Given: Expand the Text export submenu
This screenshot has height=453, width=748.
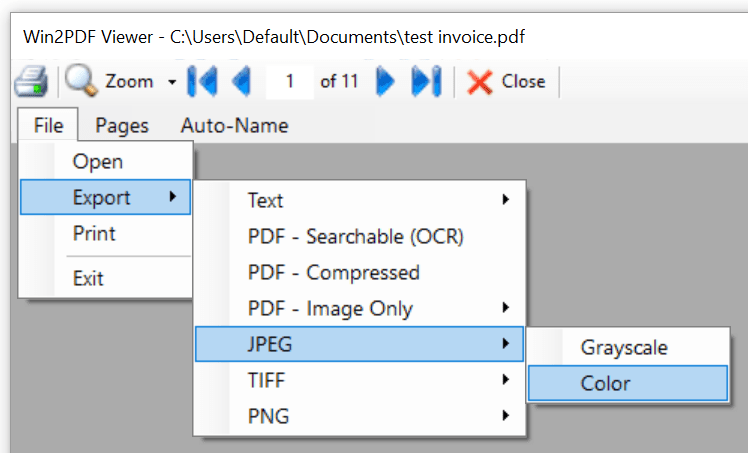Looking at the screenshot, I should (360, 200).
